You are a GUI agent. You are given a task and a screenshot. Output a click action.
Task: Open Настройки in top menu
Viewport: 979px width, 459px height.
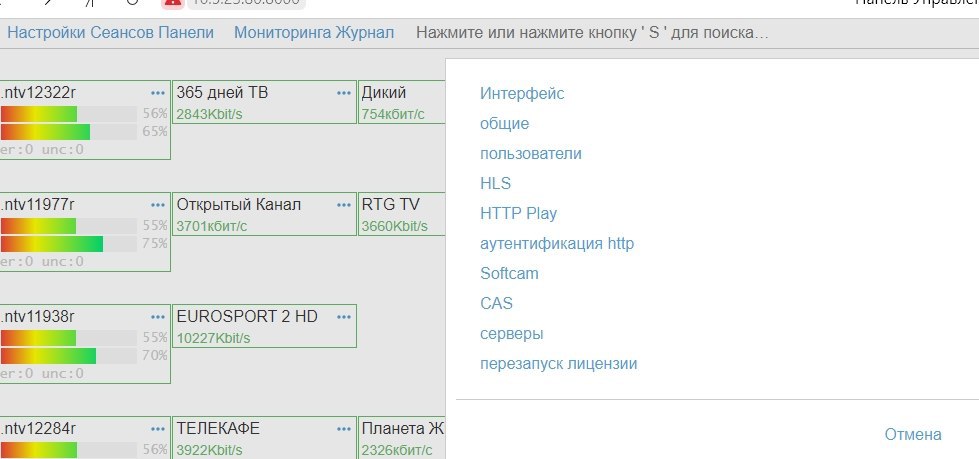click(x=46, y=32)
